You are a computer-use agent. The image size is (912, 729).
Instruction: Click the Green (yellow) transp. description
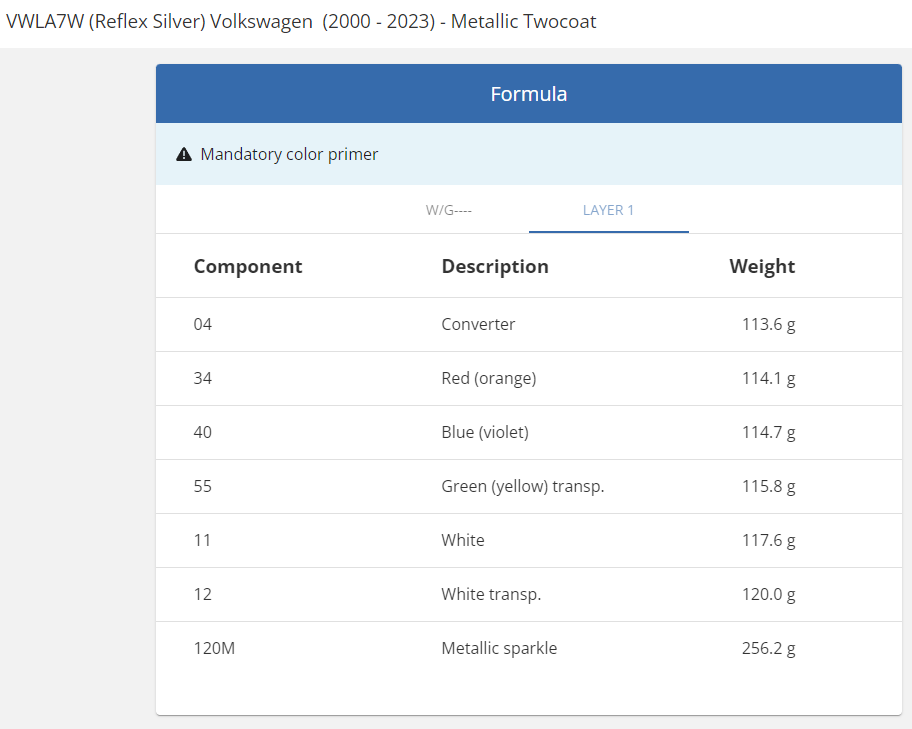pos(523,486)
